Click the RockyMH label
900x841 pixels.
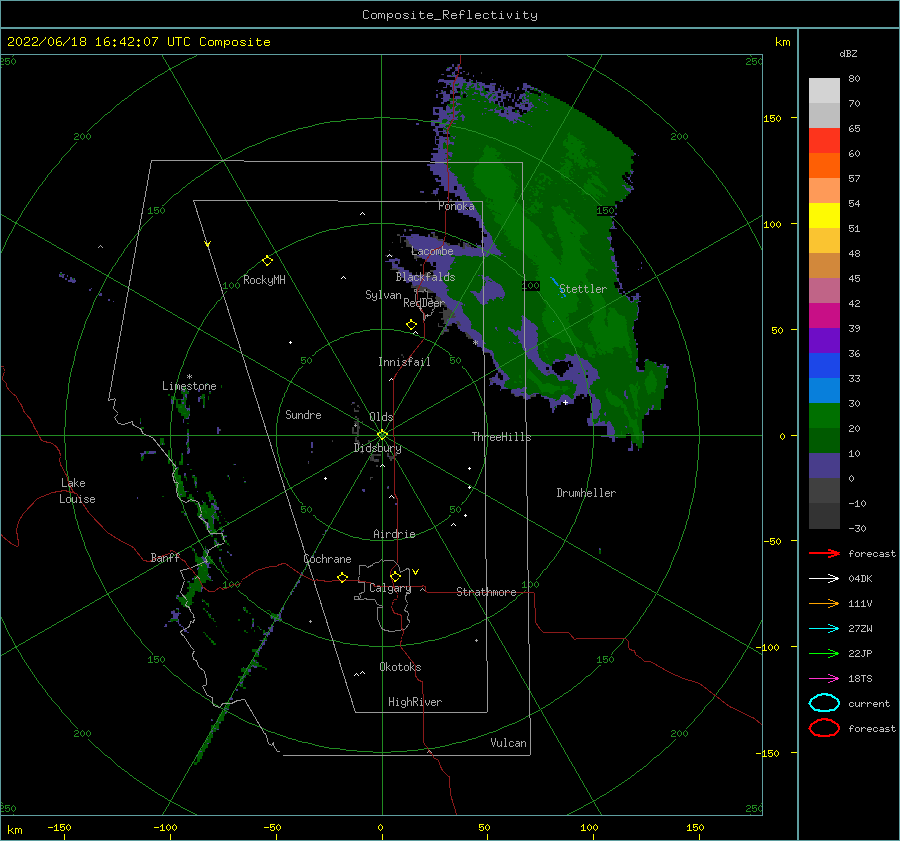(x=264, y=280)
